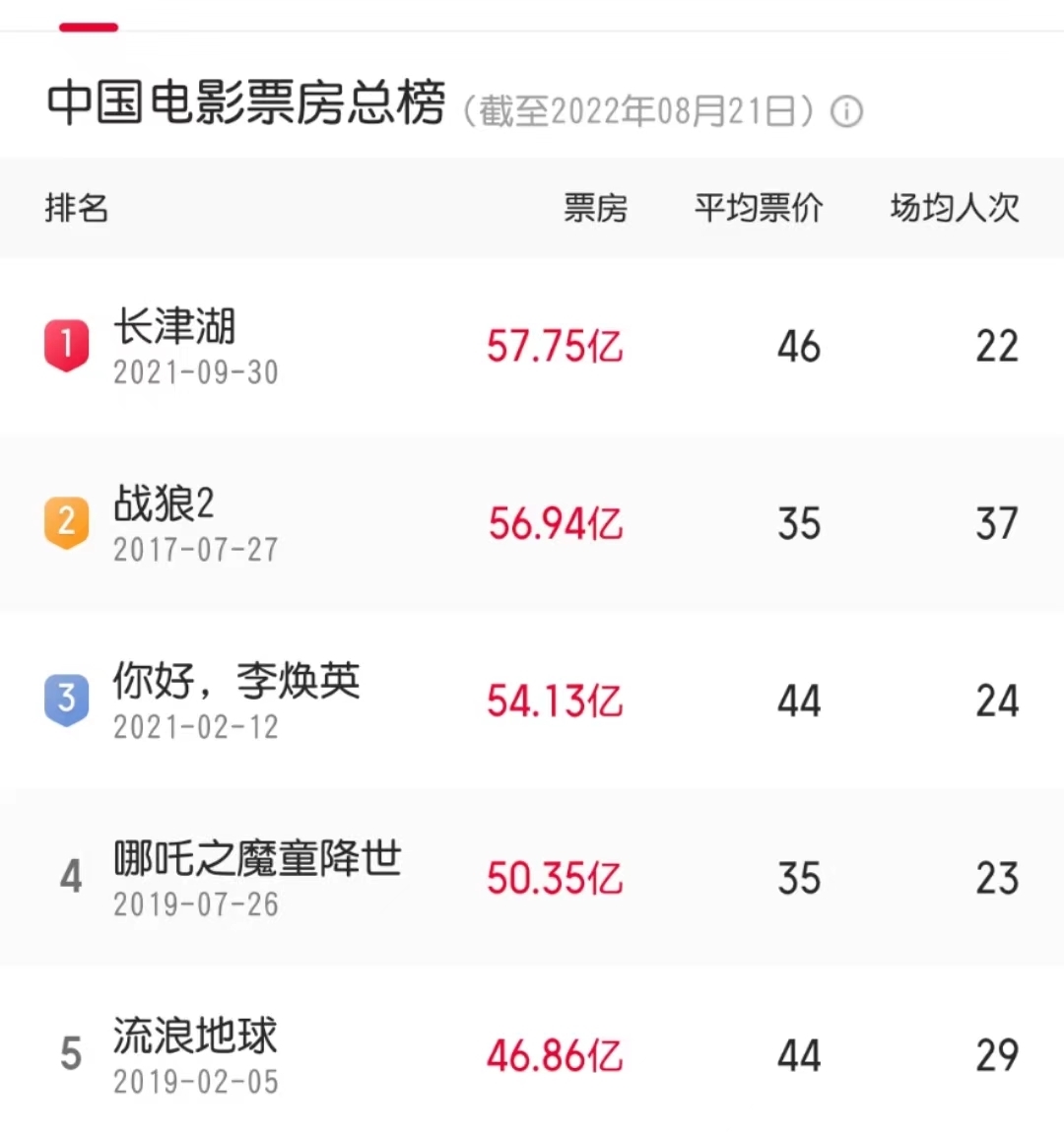Click the blue rank 3 badge
The height and width of the screenshot is (1138, 1064).
[67, 700]
